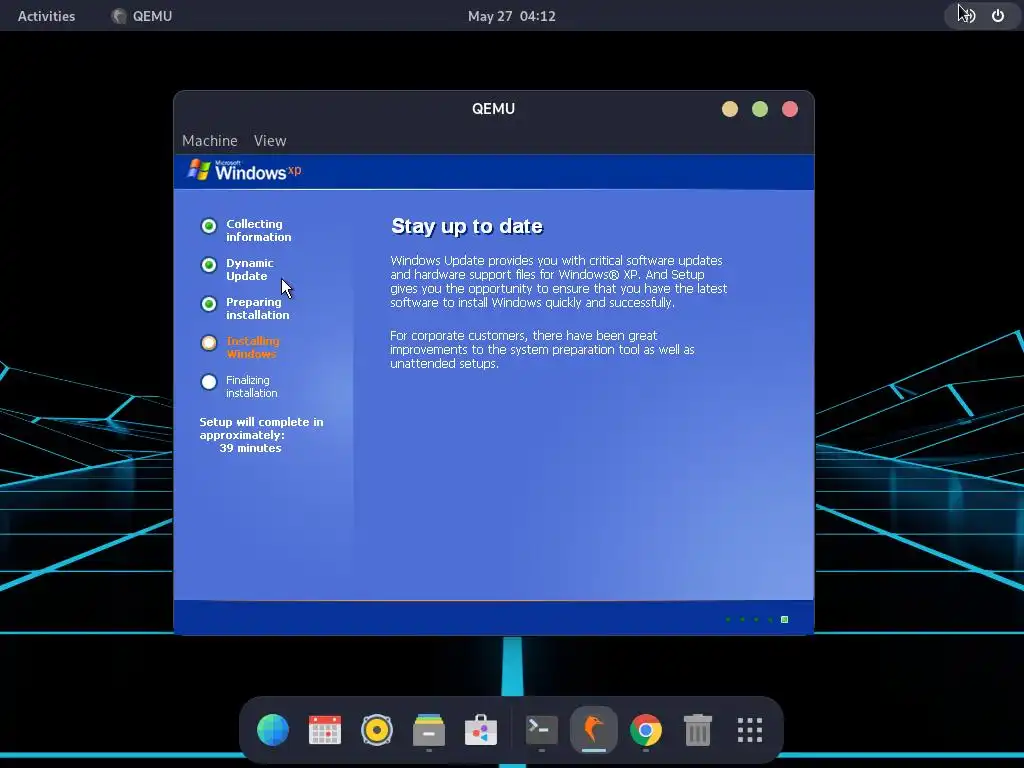Click the Activities button in top bar
The width and height of the screenshot is (1024, 768).
point(46,16)
